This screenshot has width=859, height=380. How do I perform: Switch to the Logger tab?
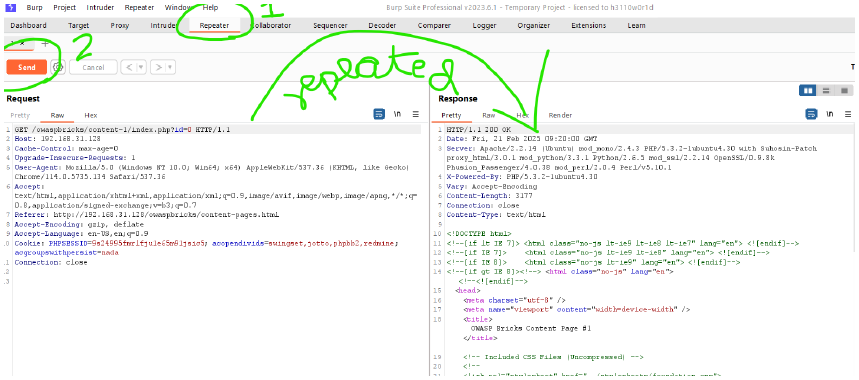(484, 26)
